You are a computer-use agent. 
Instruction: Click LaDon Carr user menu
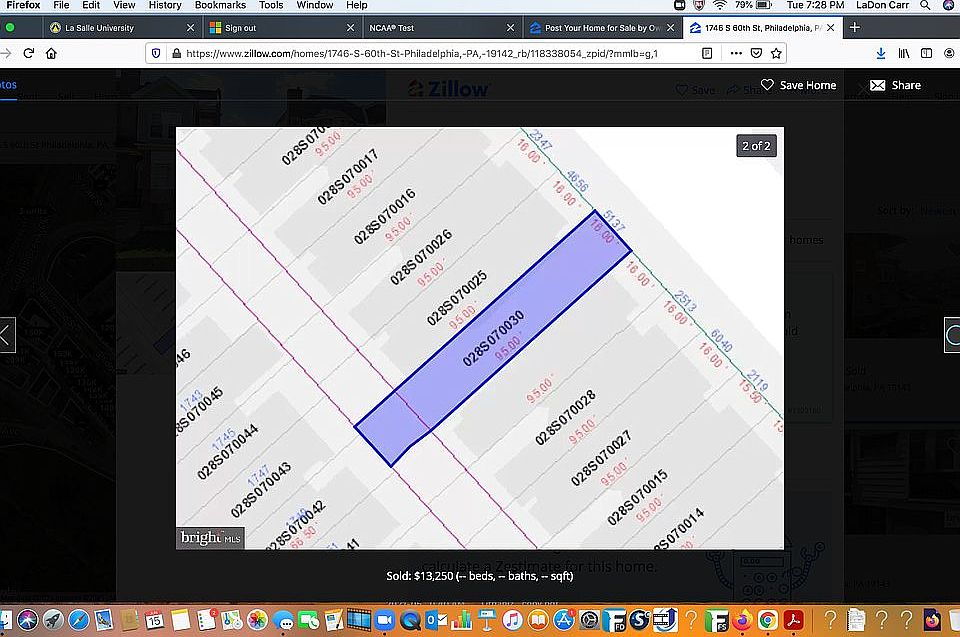click(882, 6)
